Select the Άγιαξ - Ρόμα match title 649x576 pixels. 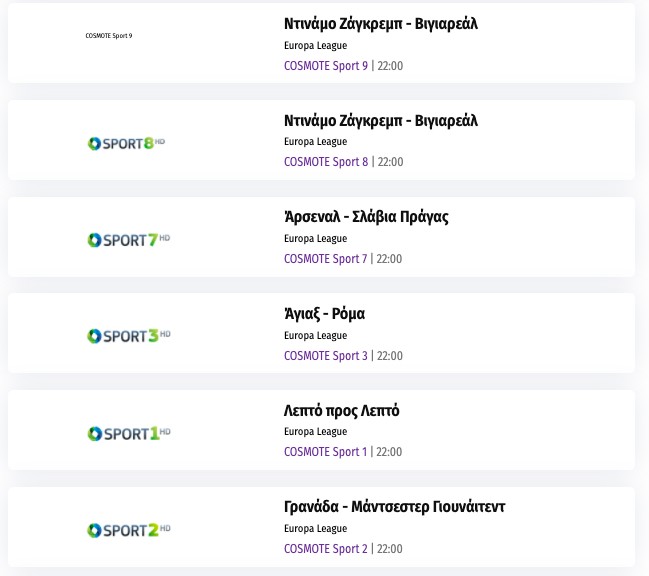(x=325, y=314)
